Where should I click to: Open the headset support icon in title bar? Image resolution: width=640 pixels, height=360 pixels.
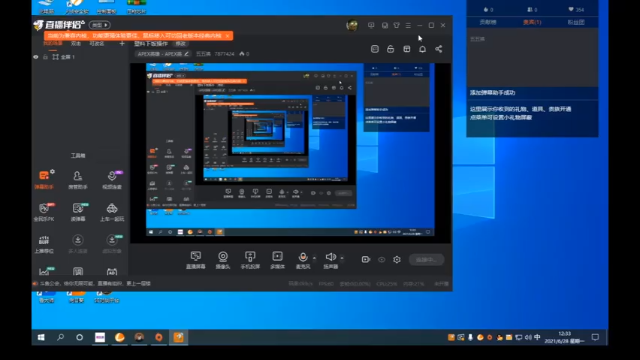coord(384,25)
